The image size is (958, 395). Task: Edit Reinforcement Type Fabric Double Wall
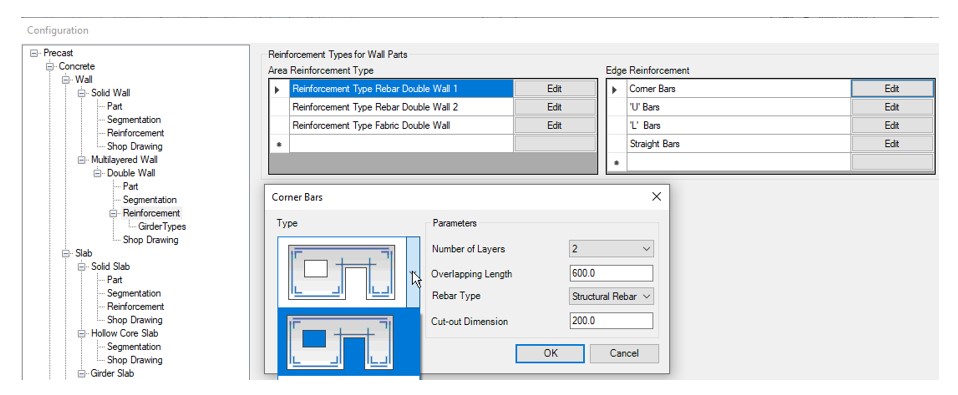click(554, 126)
